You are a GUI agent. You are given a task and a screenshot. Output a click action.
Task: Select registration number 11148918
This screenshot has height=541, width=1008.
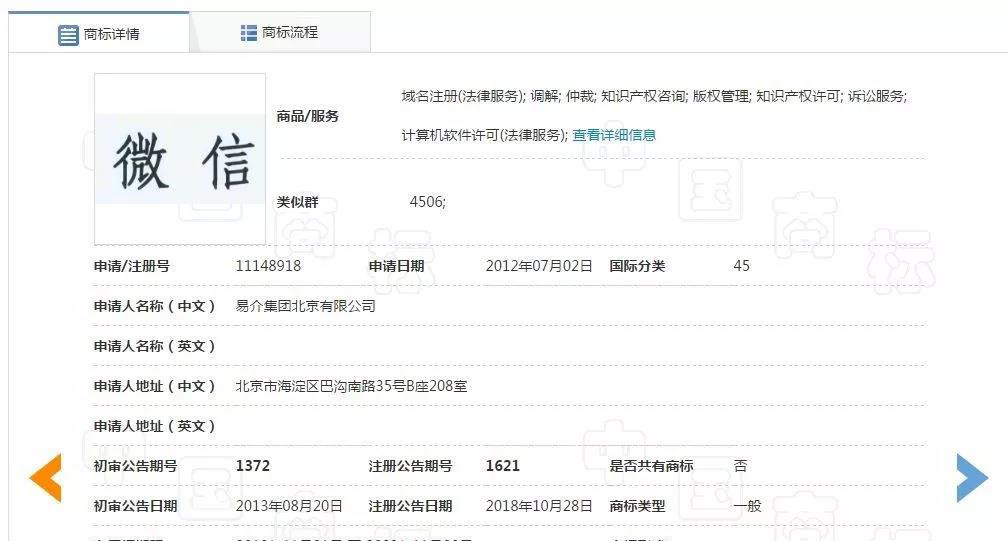[268, 265]
